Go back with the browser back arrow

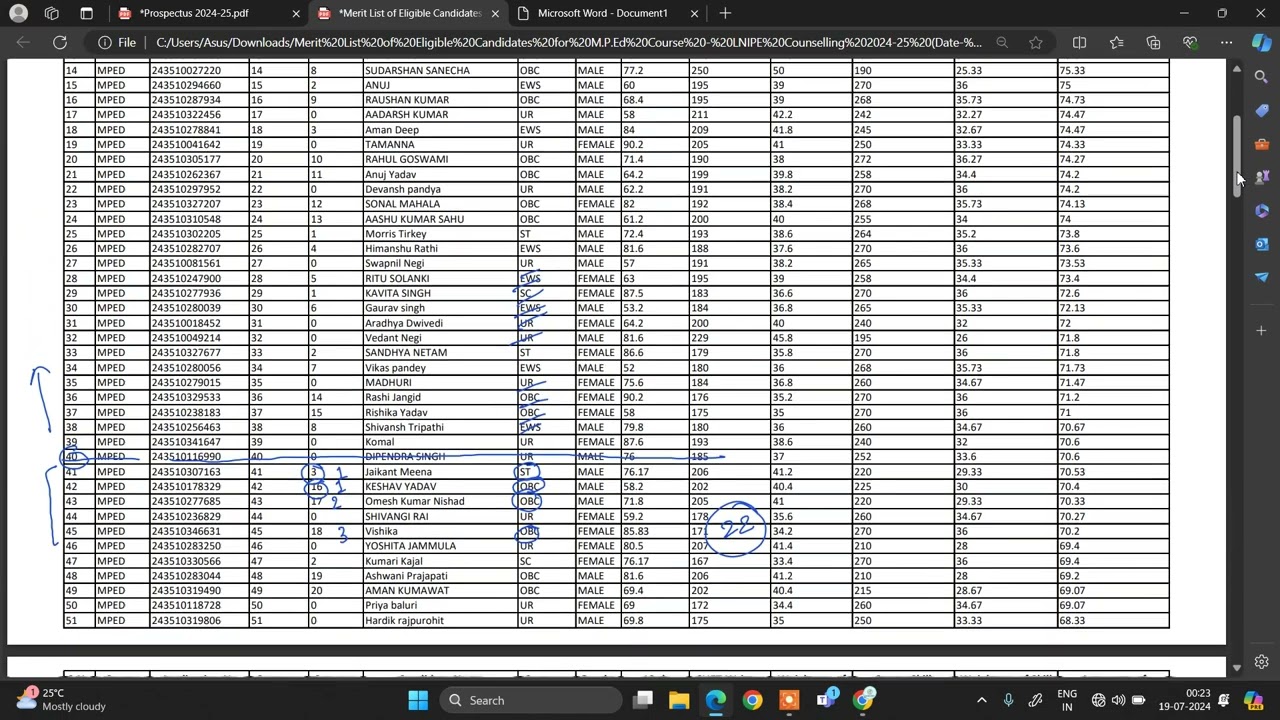tap(24, 43)
